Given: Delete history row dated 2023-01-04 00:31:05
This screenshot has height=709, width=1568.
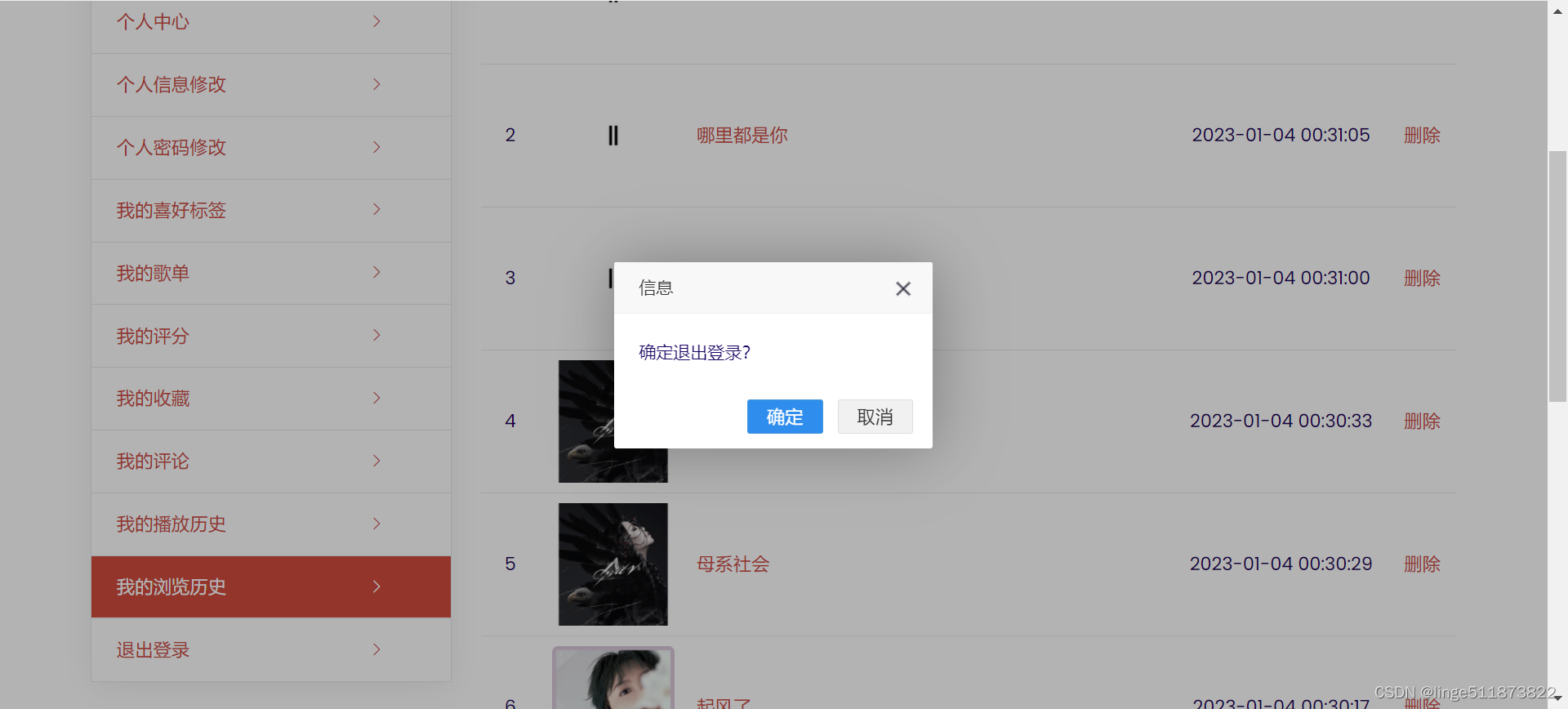Looking at the screenshot, I should 1422,136.
